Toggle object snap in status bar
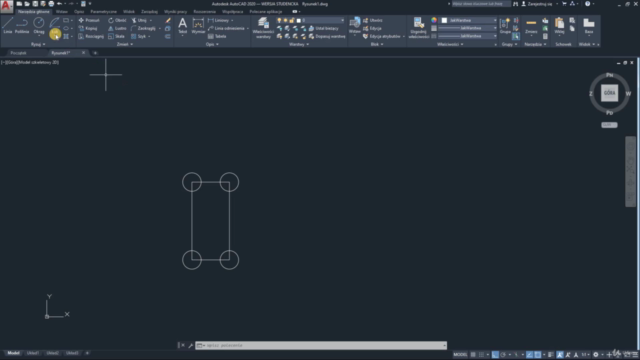 click(538, 355)
